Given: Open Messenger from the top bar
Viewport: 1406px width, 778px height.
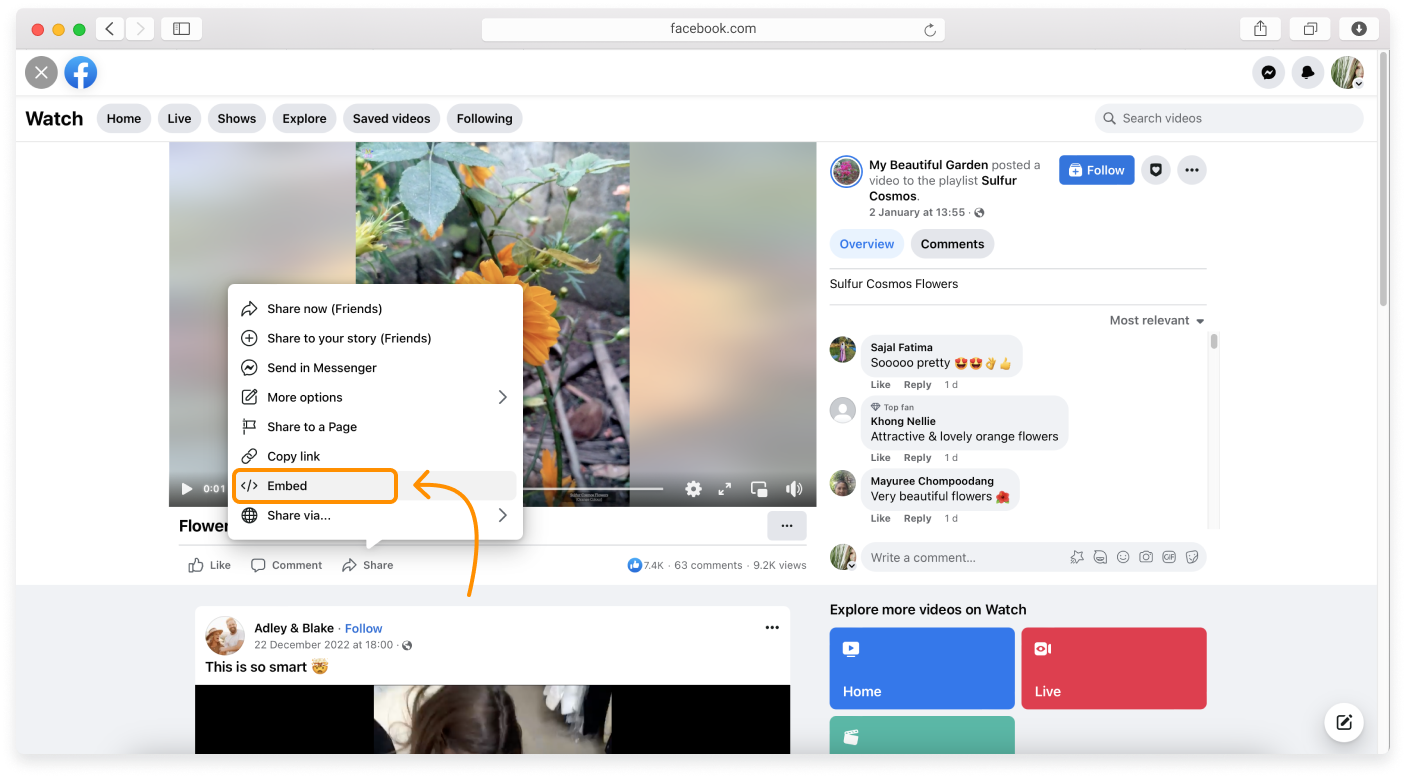Looking at the screenshot, I should tap(1268, 73).
